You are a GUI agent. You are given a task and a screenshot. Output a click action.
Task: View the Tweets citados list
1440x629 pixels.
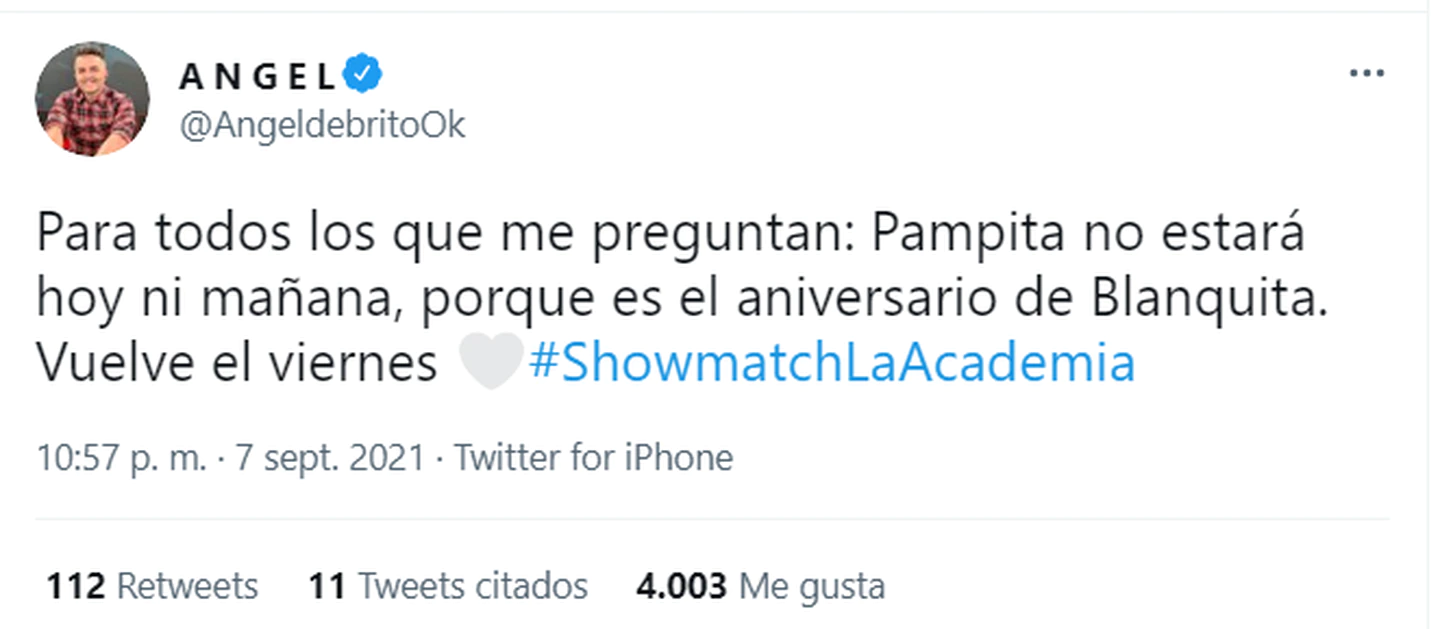(448, 585)
